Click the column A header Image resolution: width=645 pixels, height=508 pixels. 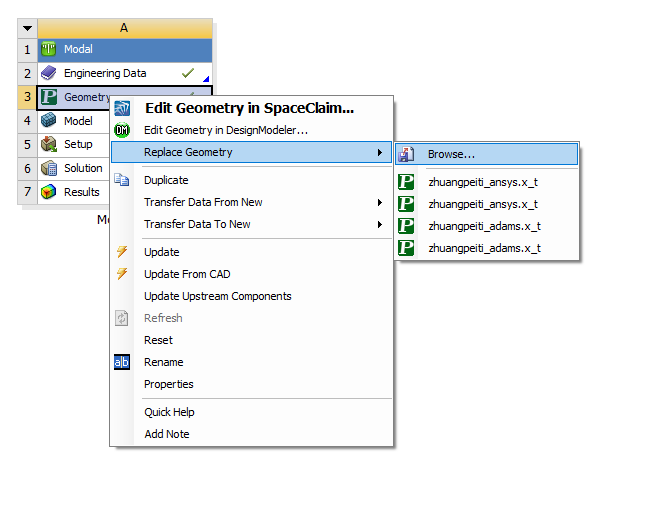point(125,28)
